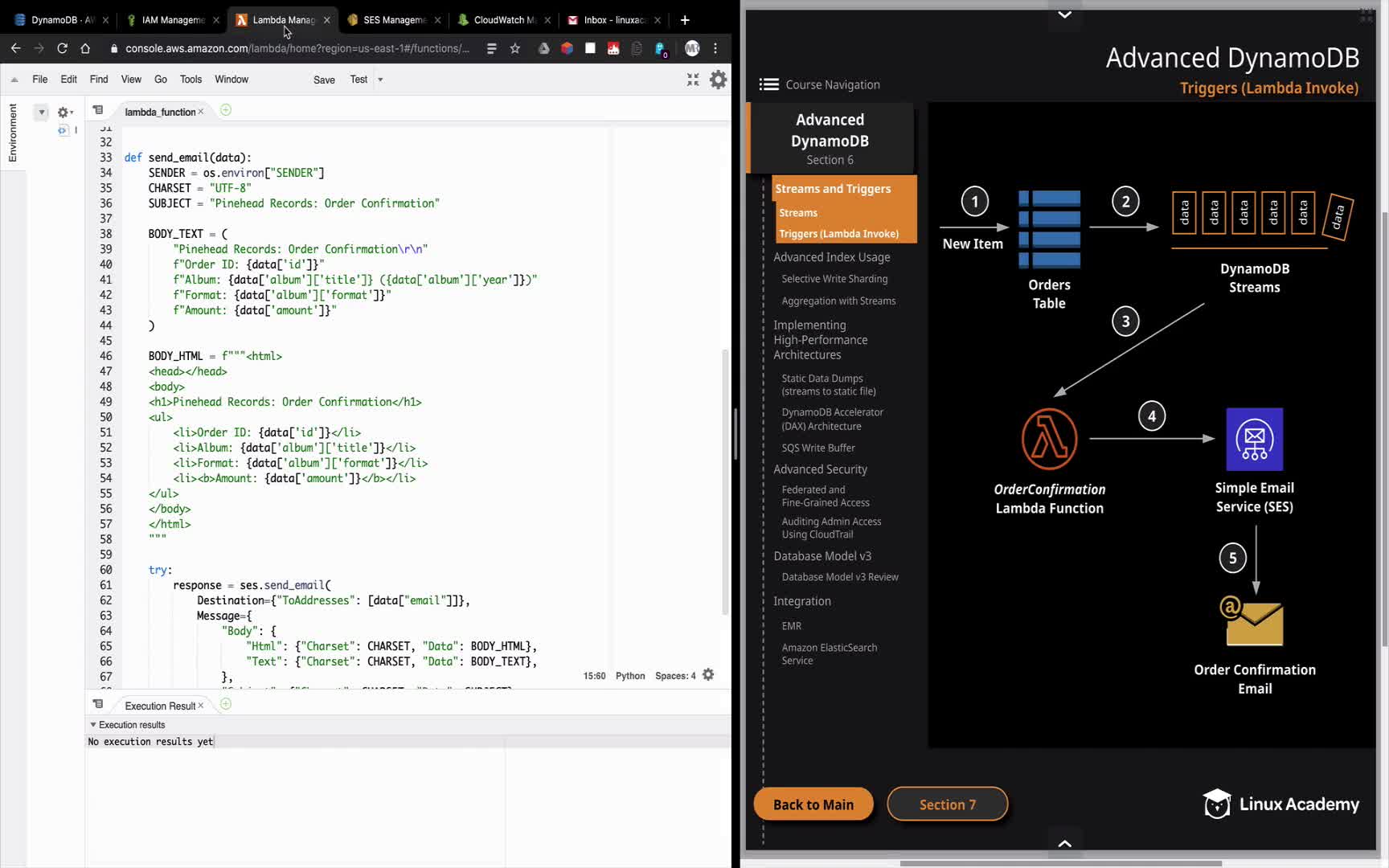Close the Execution Result tab
This screenshot has width=1389, height=868.
[201, 706]
